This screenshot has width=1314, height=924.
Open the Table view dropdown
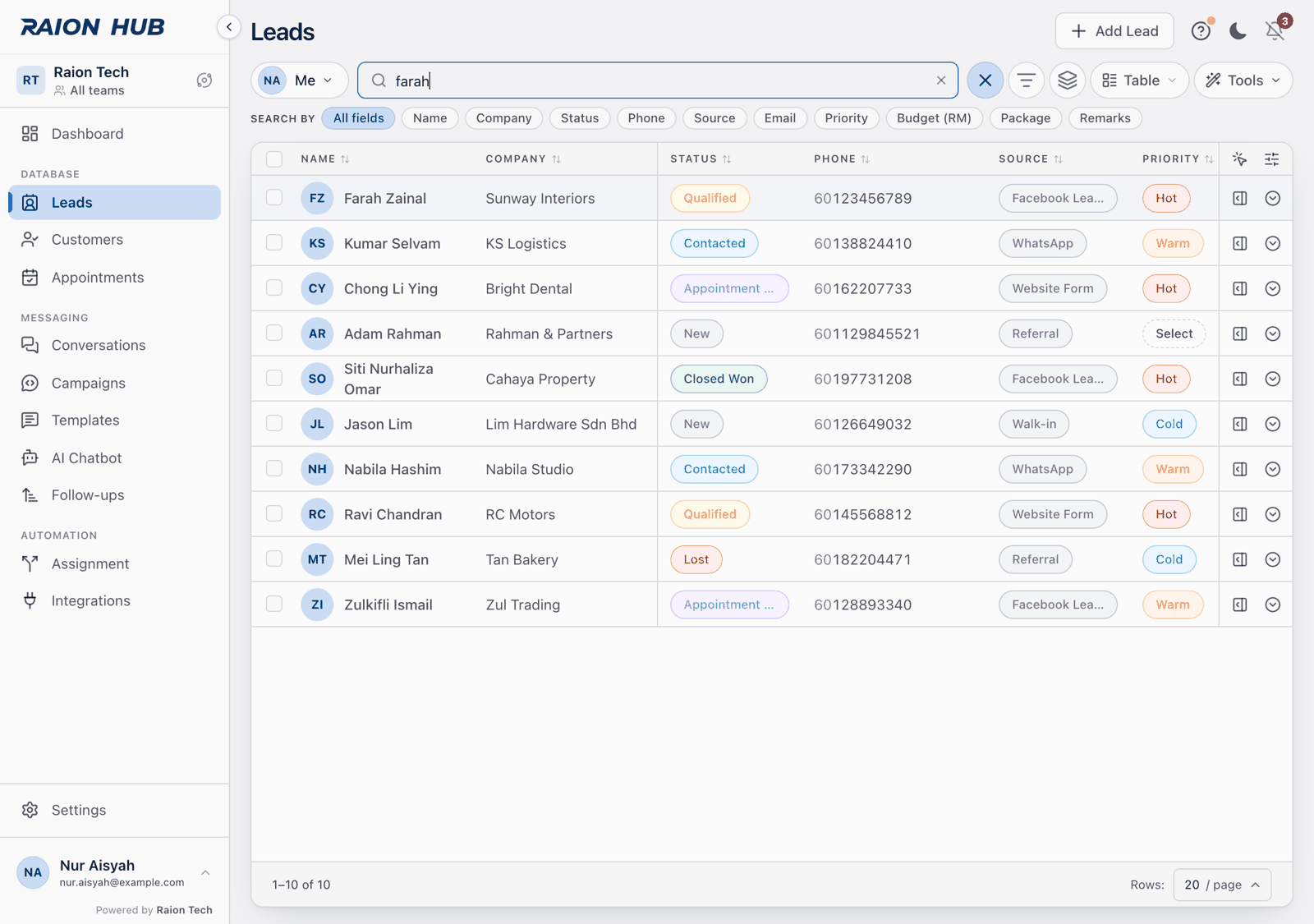click(1139, 80)
